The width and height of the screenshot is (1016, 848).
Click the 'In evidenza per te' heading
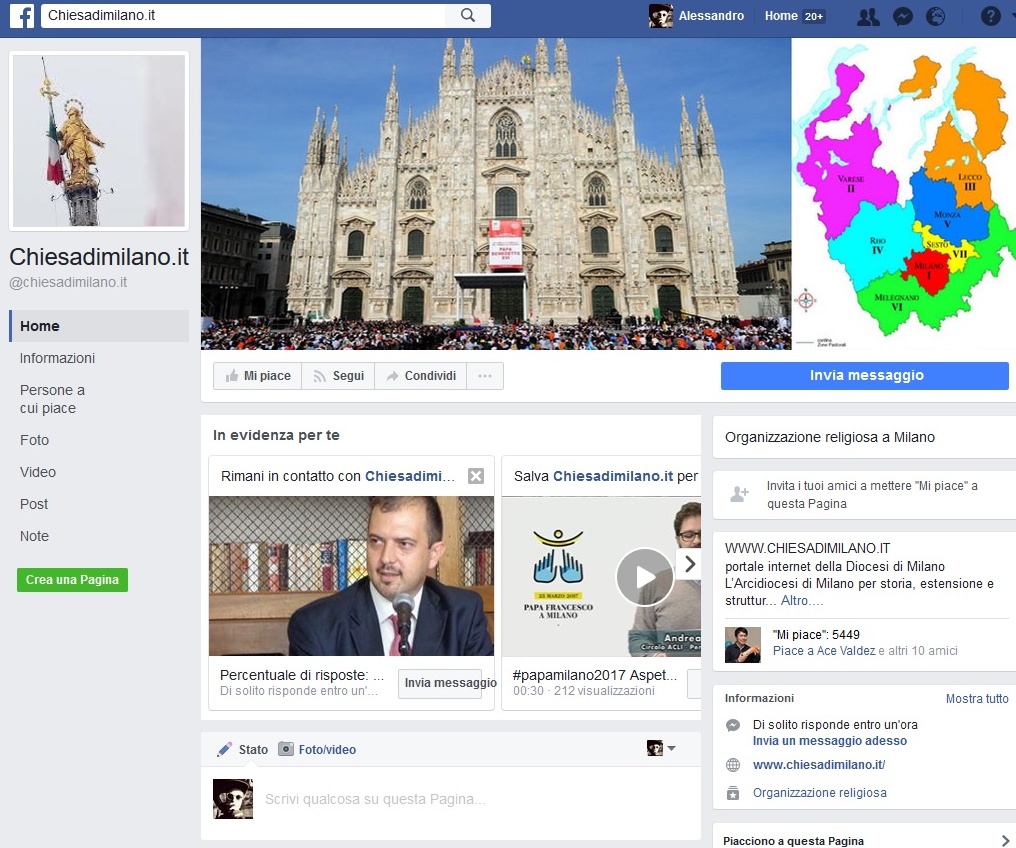(276, 435)
